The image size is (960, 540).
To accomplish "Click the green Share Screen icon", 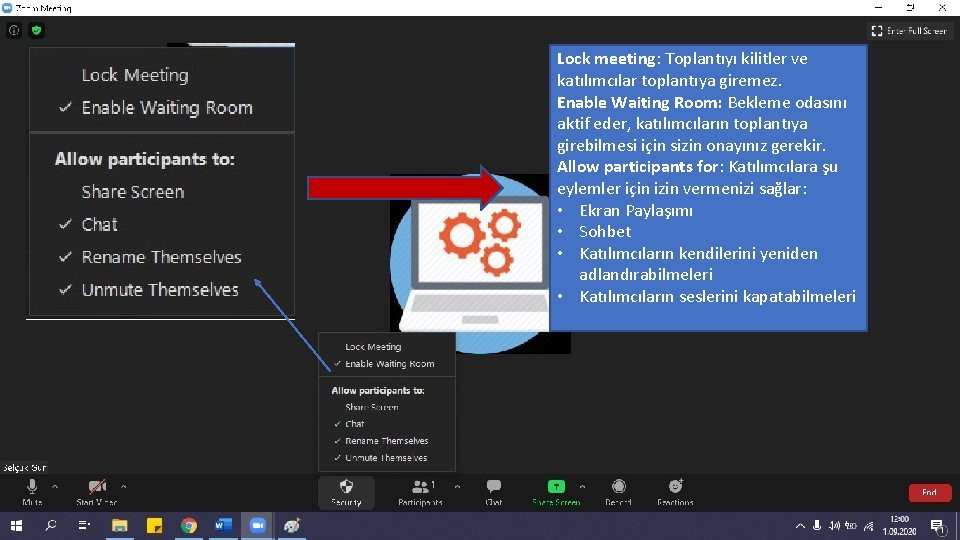I will coord(556,487).
